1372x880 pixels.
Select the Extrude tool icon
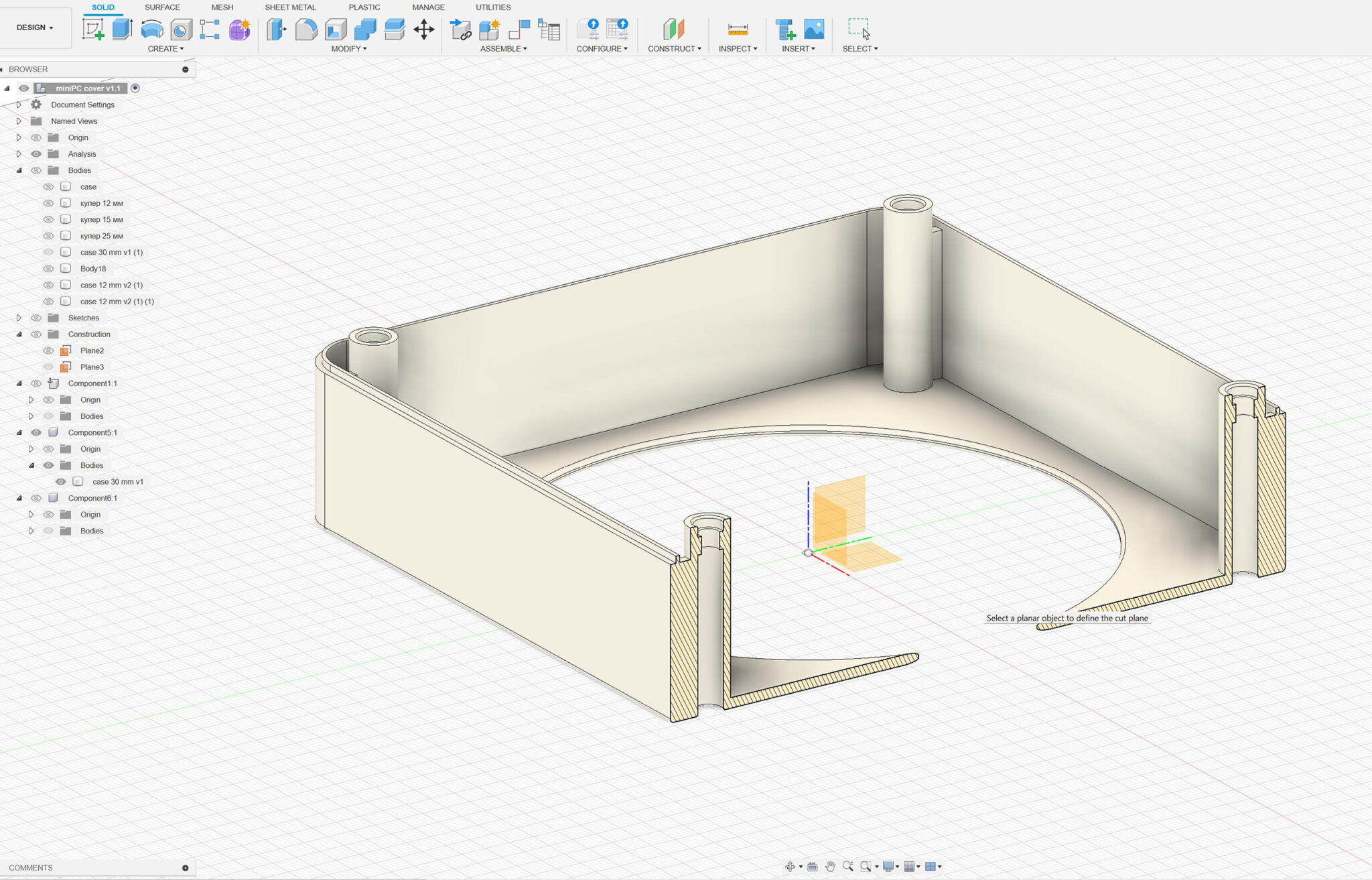click(122, 29)
